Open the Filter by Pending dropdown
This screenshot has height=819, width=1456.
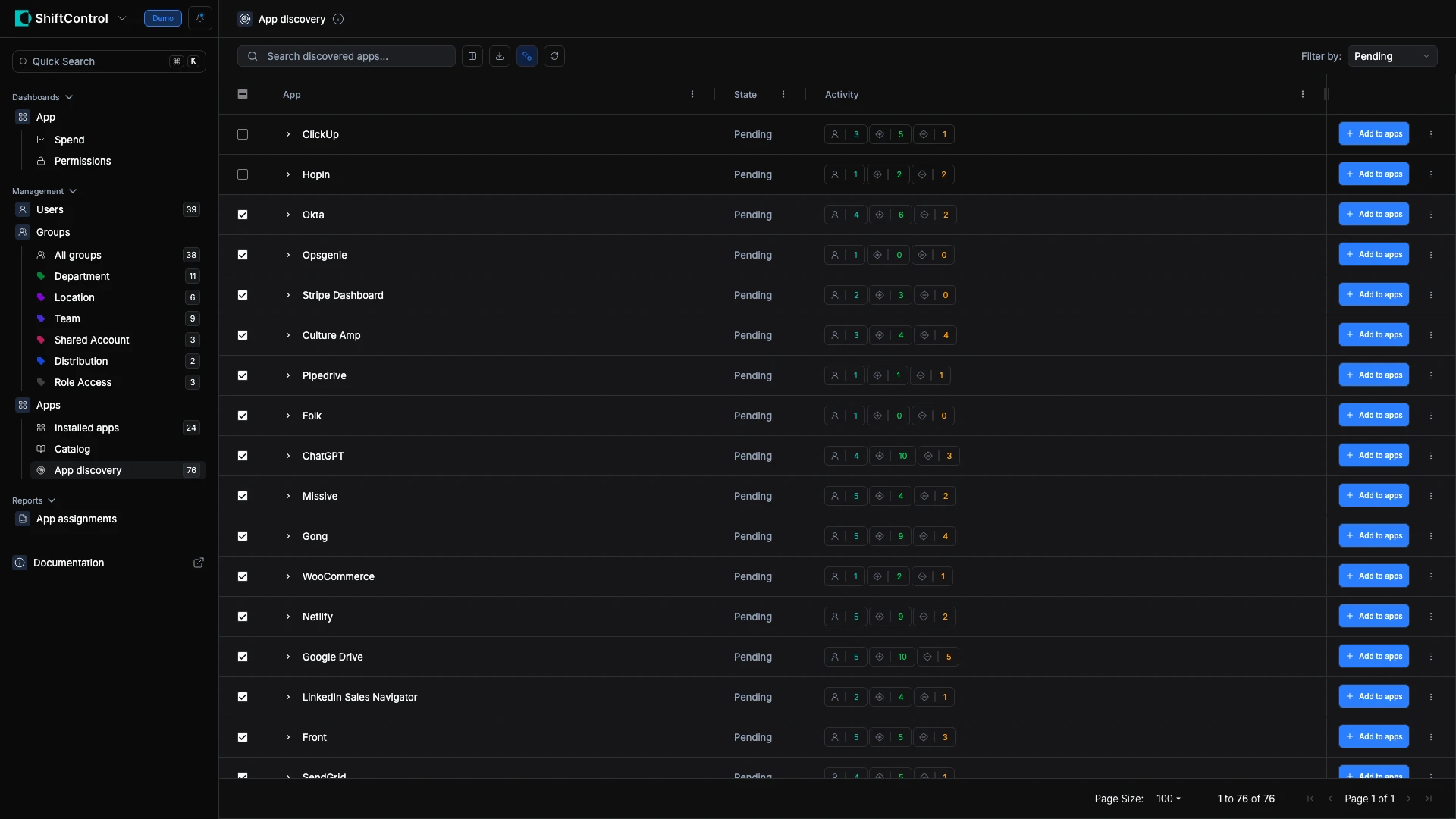(x=1392, y=56)
